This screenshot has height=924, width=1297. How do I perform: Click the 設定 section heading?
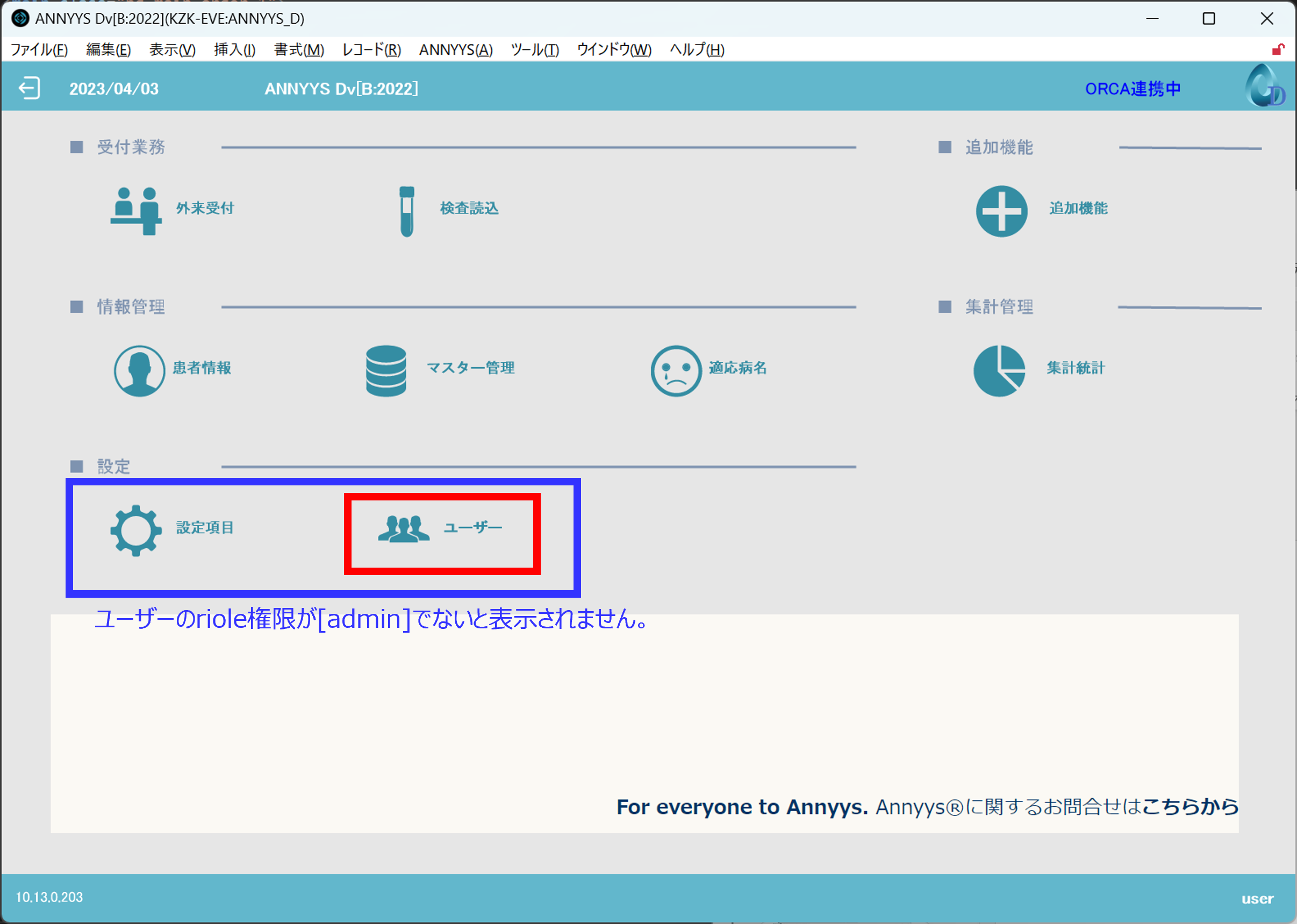coord(113,467)
